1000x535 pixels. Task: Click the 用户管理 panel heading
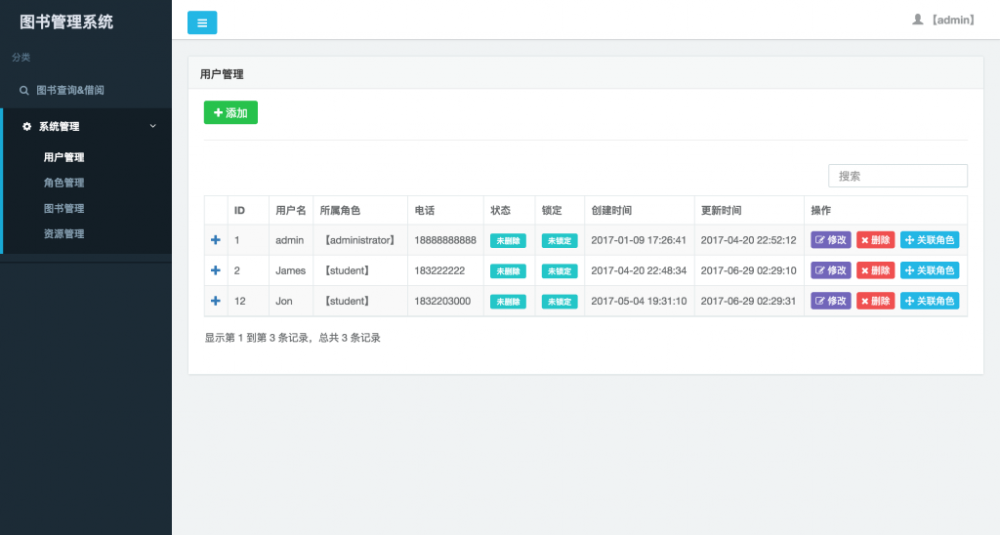point(221,74)
